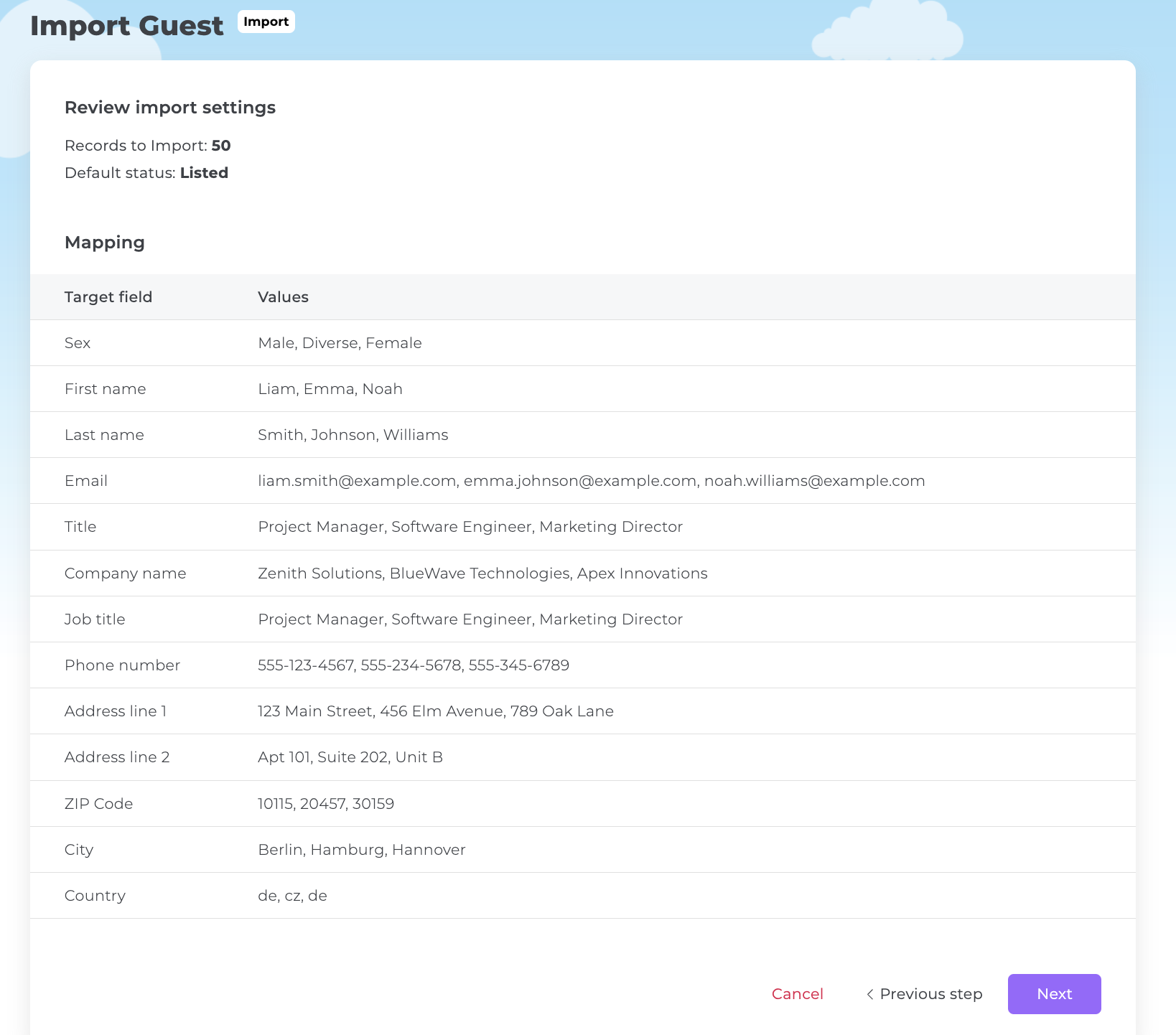Select the First name field label
Image resolution: width=1176 pixels, height=1035 pixels.
(x=106, y=389)
